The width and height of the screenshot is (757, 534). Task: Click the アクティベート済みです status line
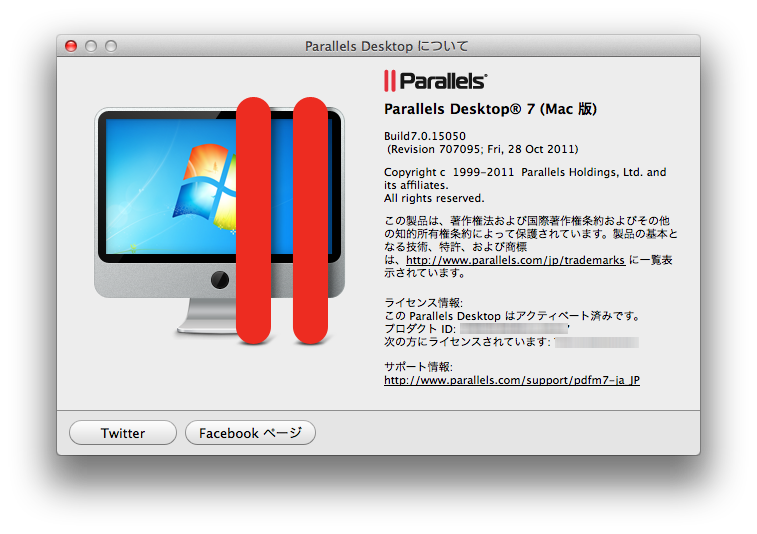(x=513, y=316)
